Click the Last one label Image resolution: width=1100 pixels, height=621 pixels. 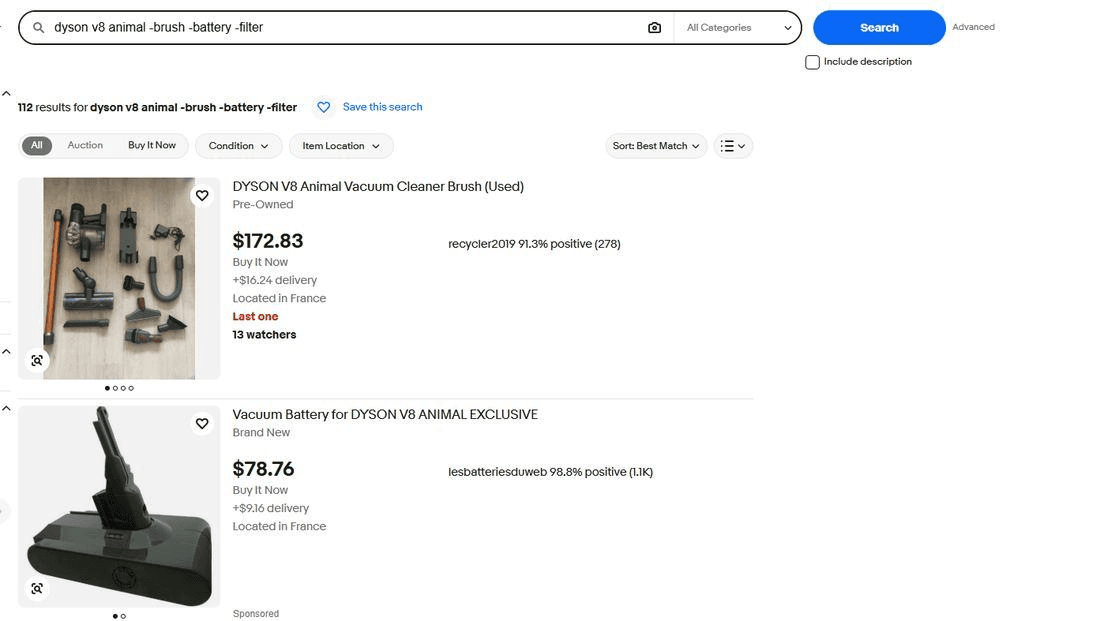pos(255,316)
